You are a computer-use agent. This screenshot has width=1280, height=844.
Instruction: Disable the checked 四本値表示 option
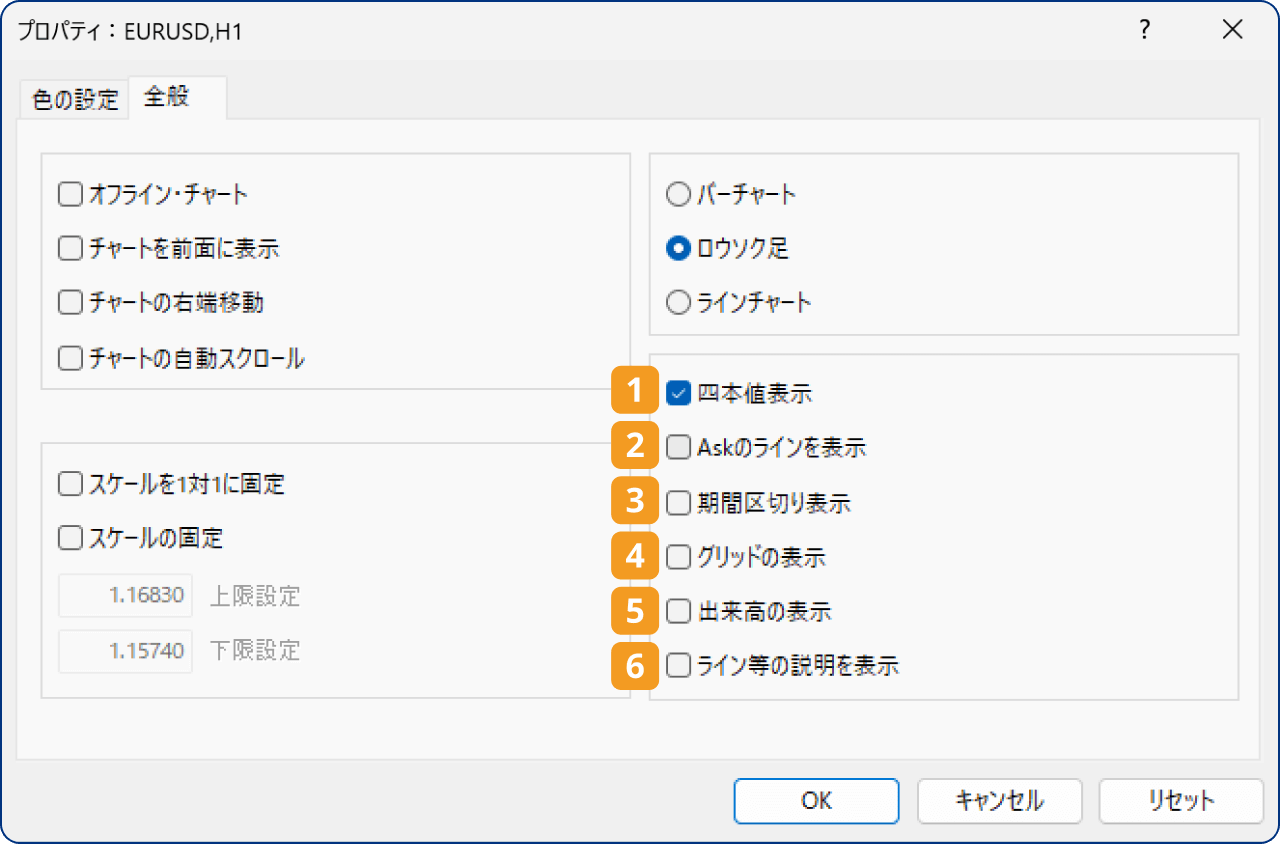point(677,394)
